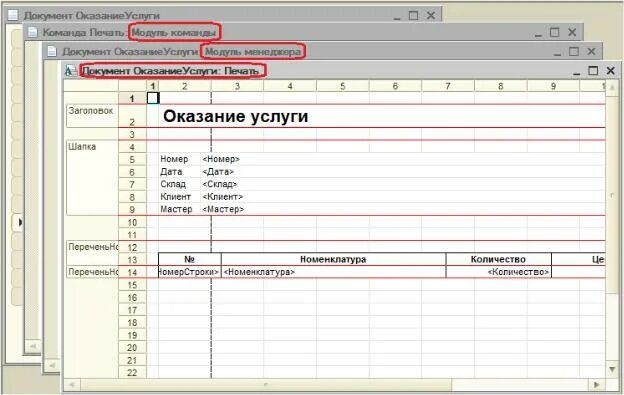
Task: Click the Количество table header cell
Action: tap(499, 259)
